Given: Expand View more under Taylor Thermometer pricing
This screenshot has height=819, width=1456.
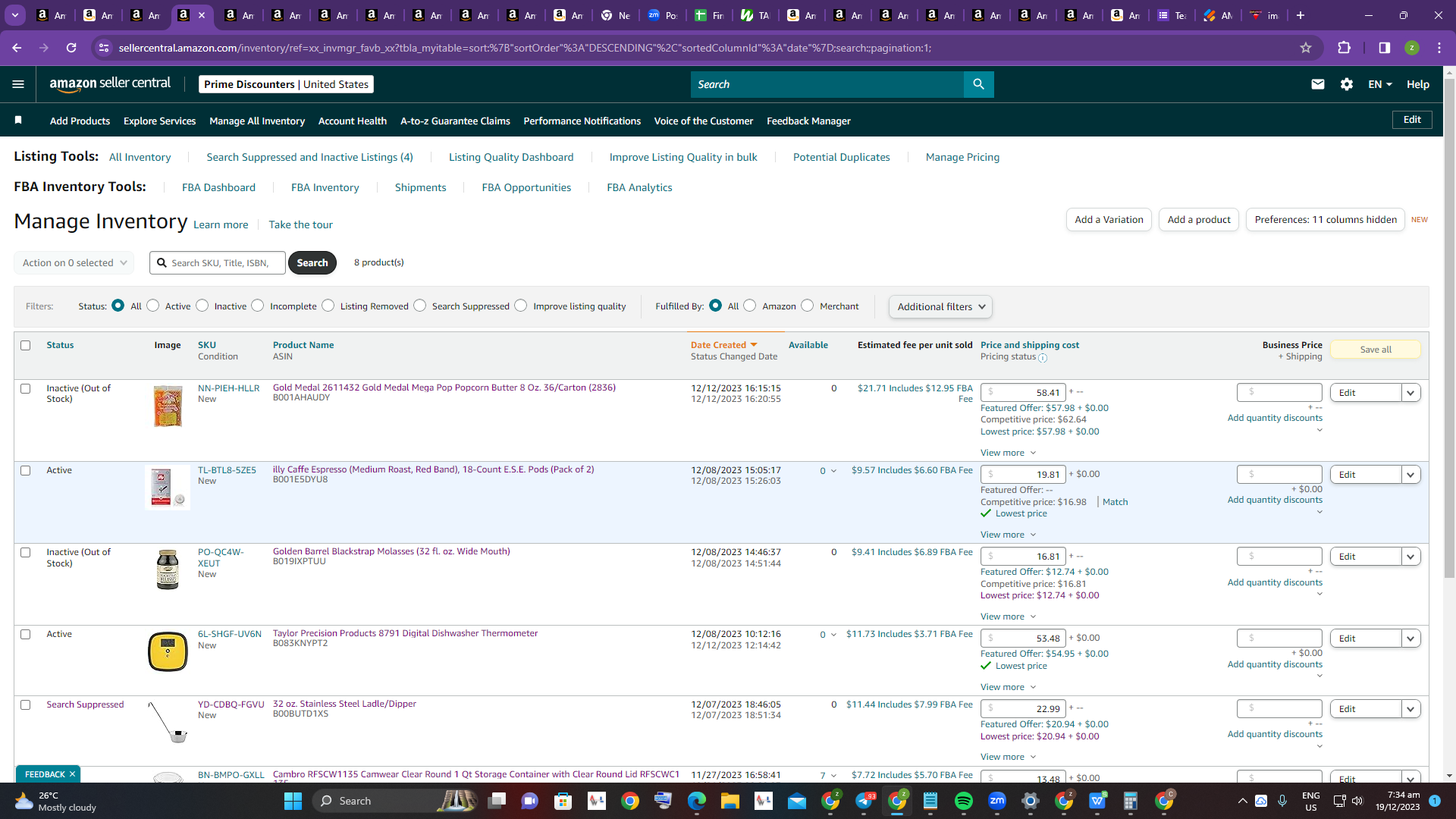Looking at the screenshot, I should pyautogui.click(x=1008, y=687).
